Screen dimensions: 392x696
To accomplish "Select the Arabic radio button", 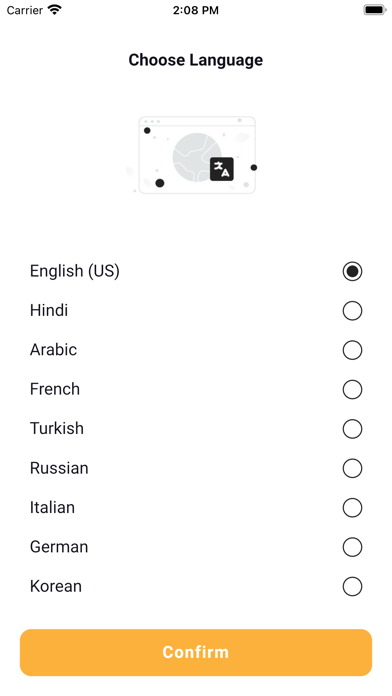I will tap(352, 350).
